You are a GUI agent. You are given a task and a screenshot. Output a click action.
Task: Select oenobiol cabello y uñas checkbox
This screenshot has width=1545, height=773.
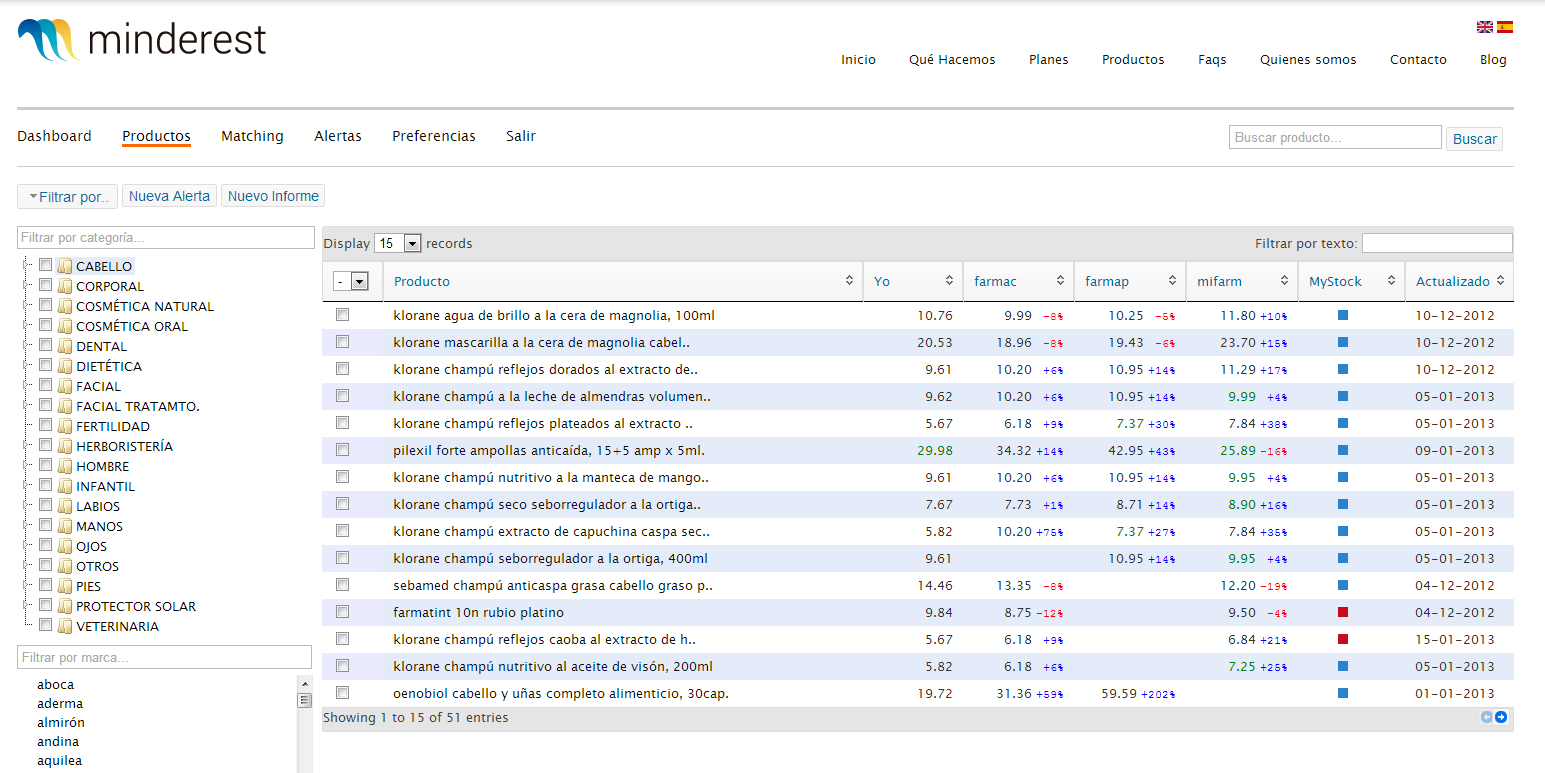pos(343,693)
